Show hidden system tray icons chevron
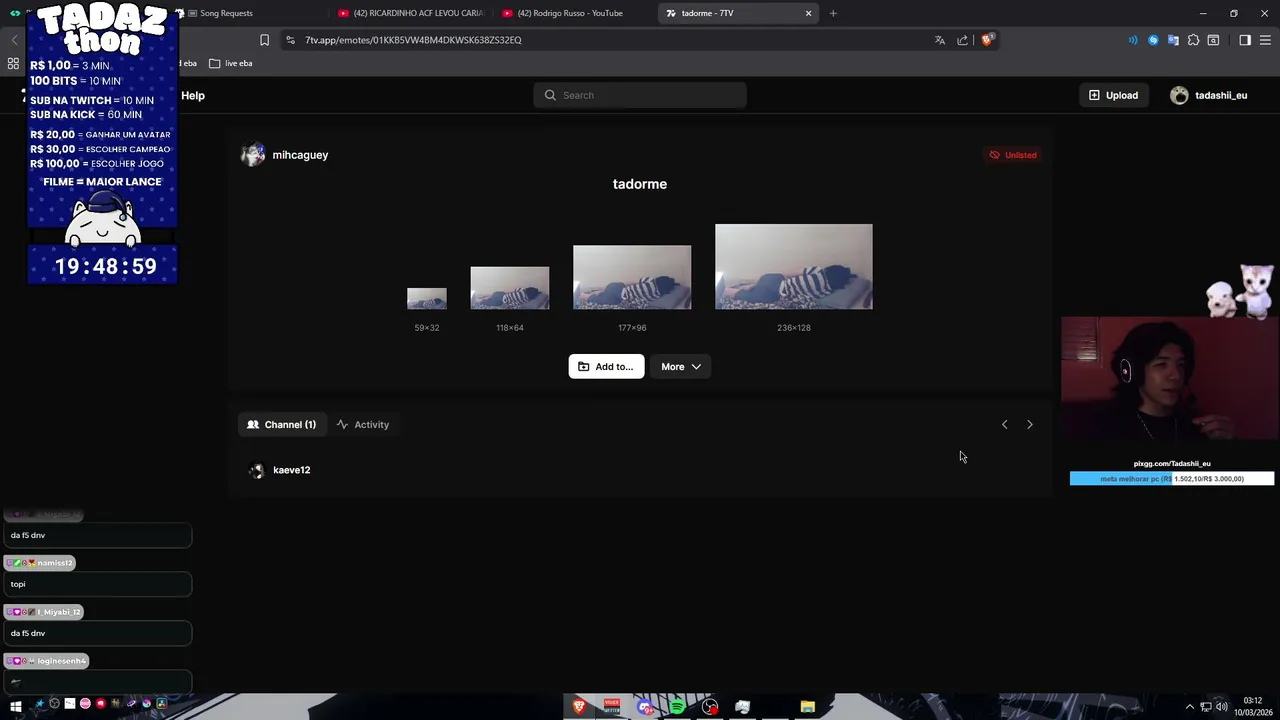Screen dimensions: 1280x720 coord(1190,707)
